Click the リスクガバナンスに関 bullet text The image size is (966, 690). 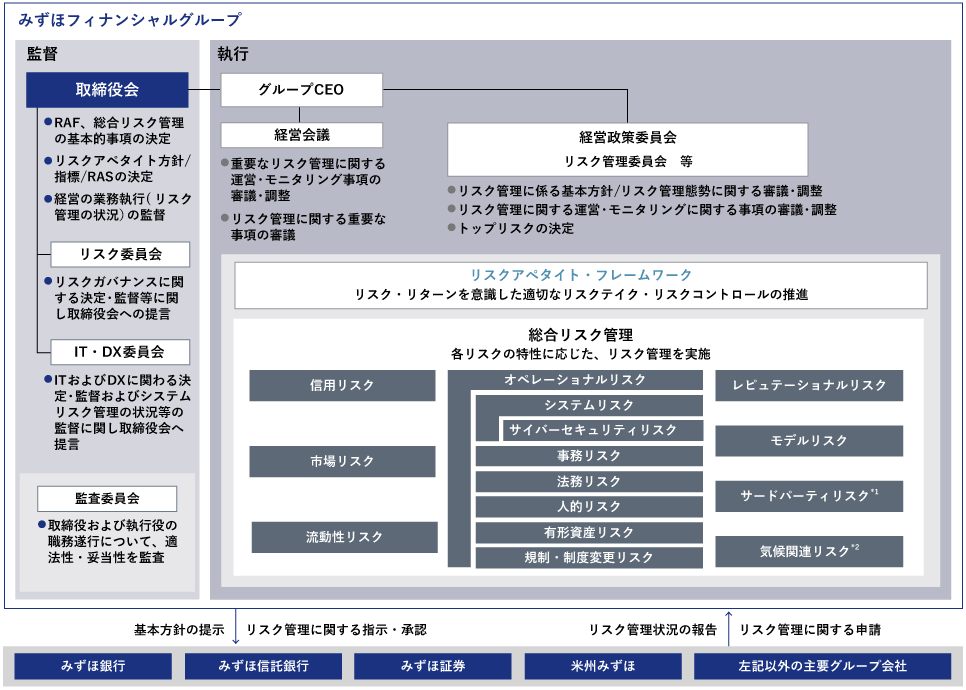(x=119, y=282)
